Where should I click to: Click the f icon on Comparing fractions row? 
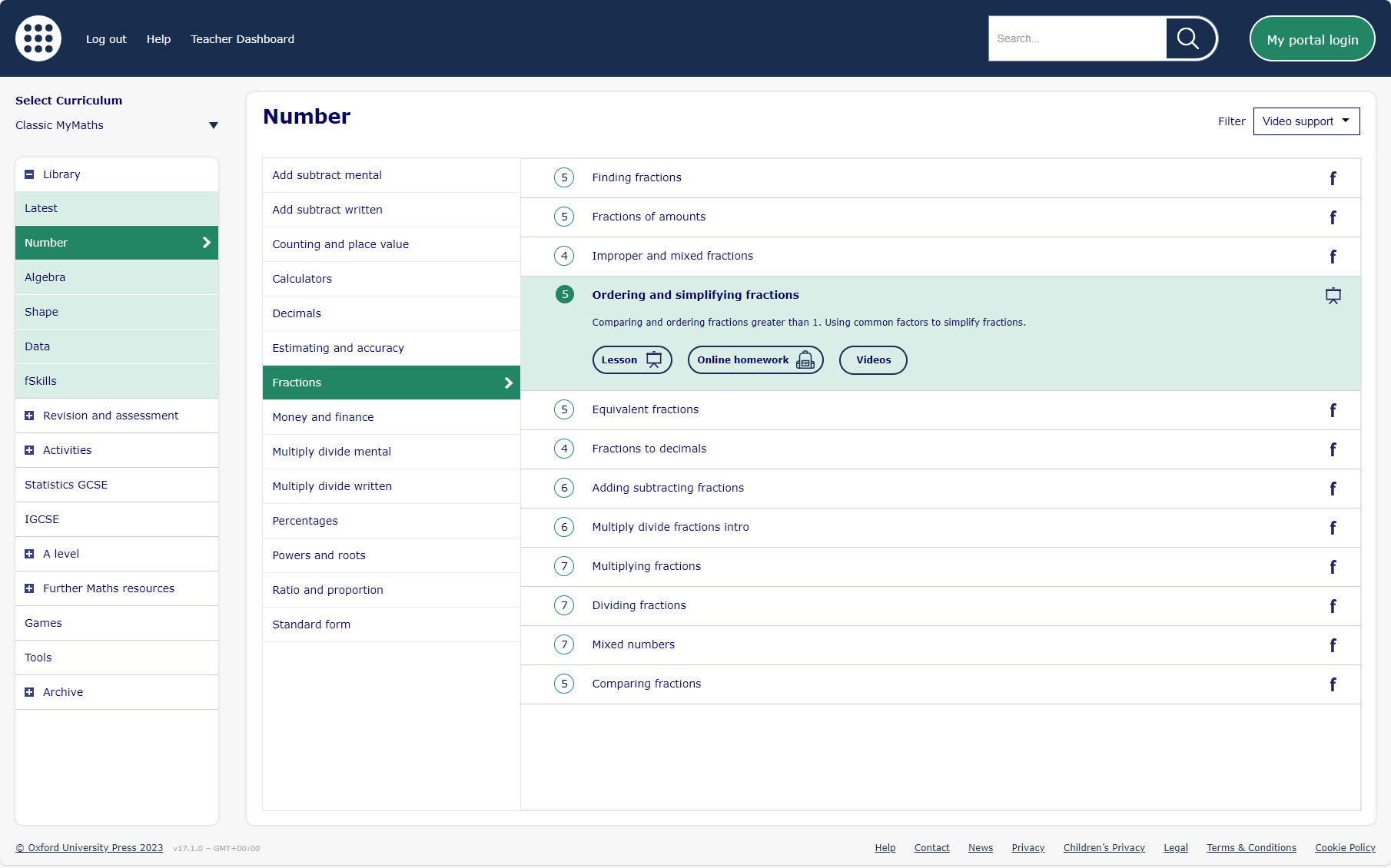click(1333, 684)
